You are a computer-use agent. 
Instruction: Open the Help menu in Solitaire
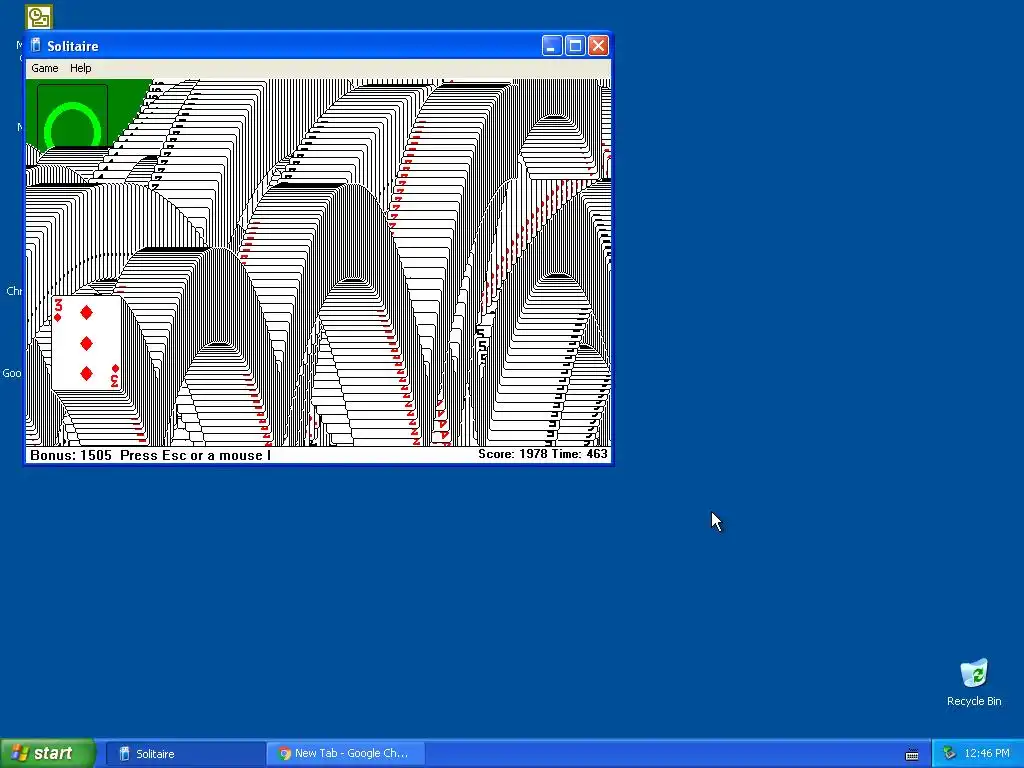pos(80,68)
